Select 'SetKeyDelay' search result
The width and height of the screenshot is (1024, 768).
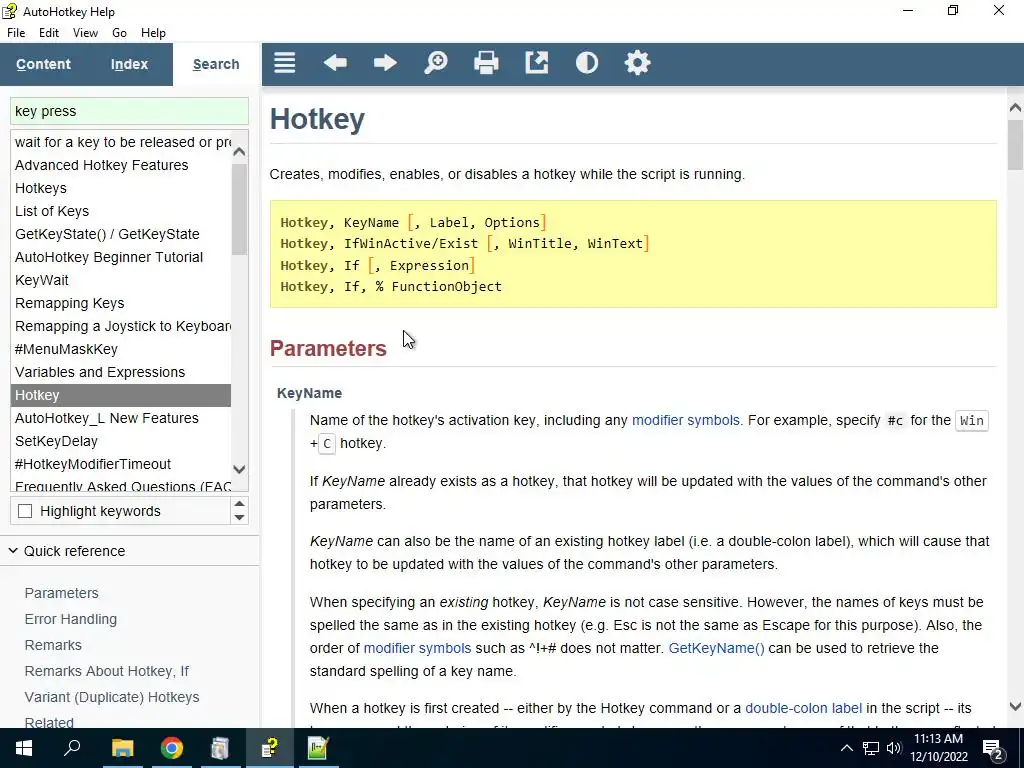click(121, 441)
